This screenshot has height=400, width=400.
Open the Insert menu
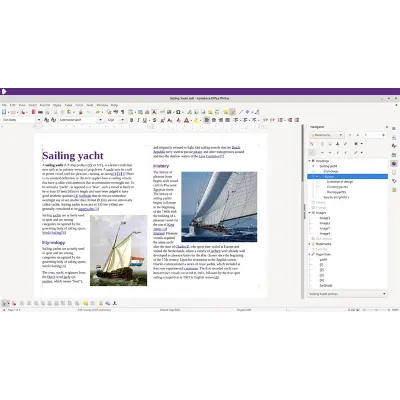point(33,105)
